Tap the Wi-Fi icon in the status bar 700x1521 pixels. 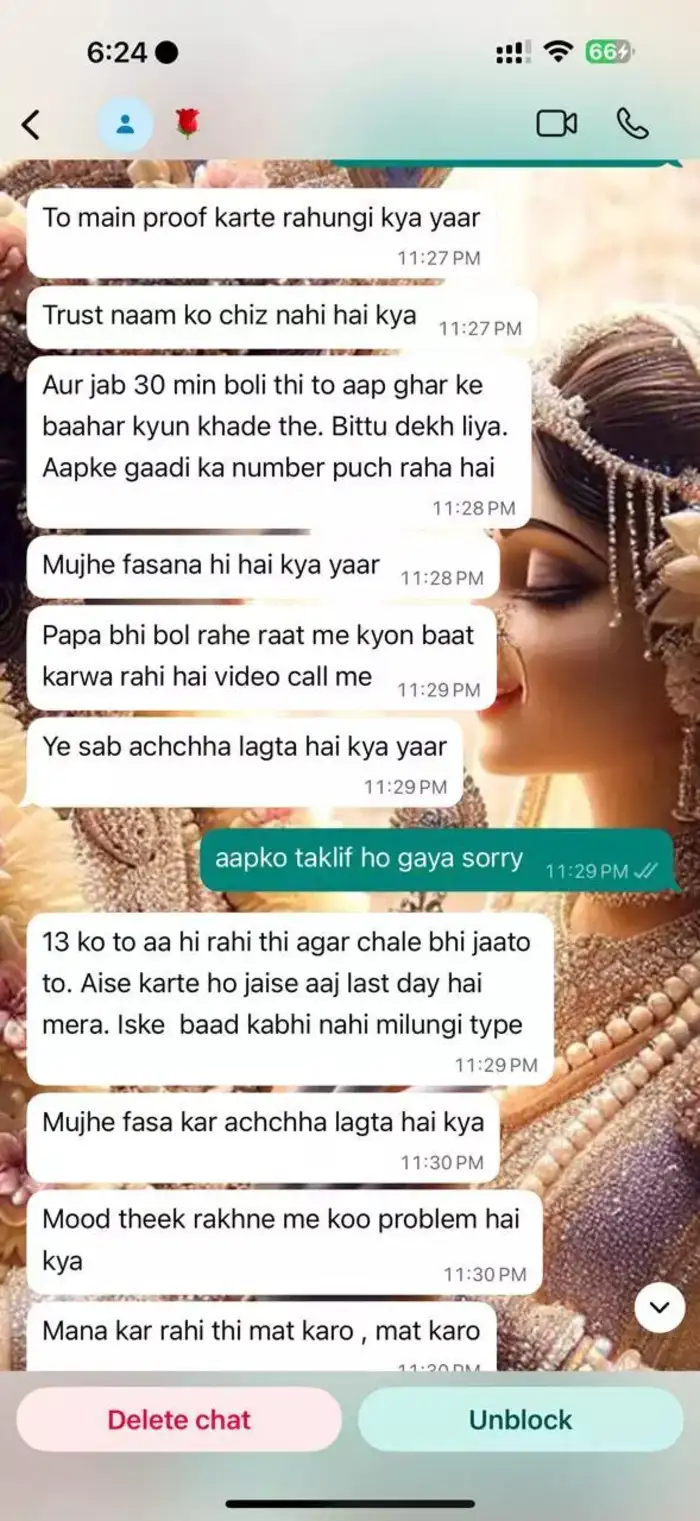click(x=557, y=52)
